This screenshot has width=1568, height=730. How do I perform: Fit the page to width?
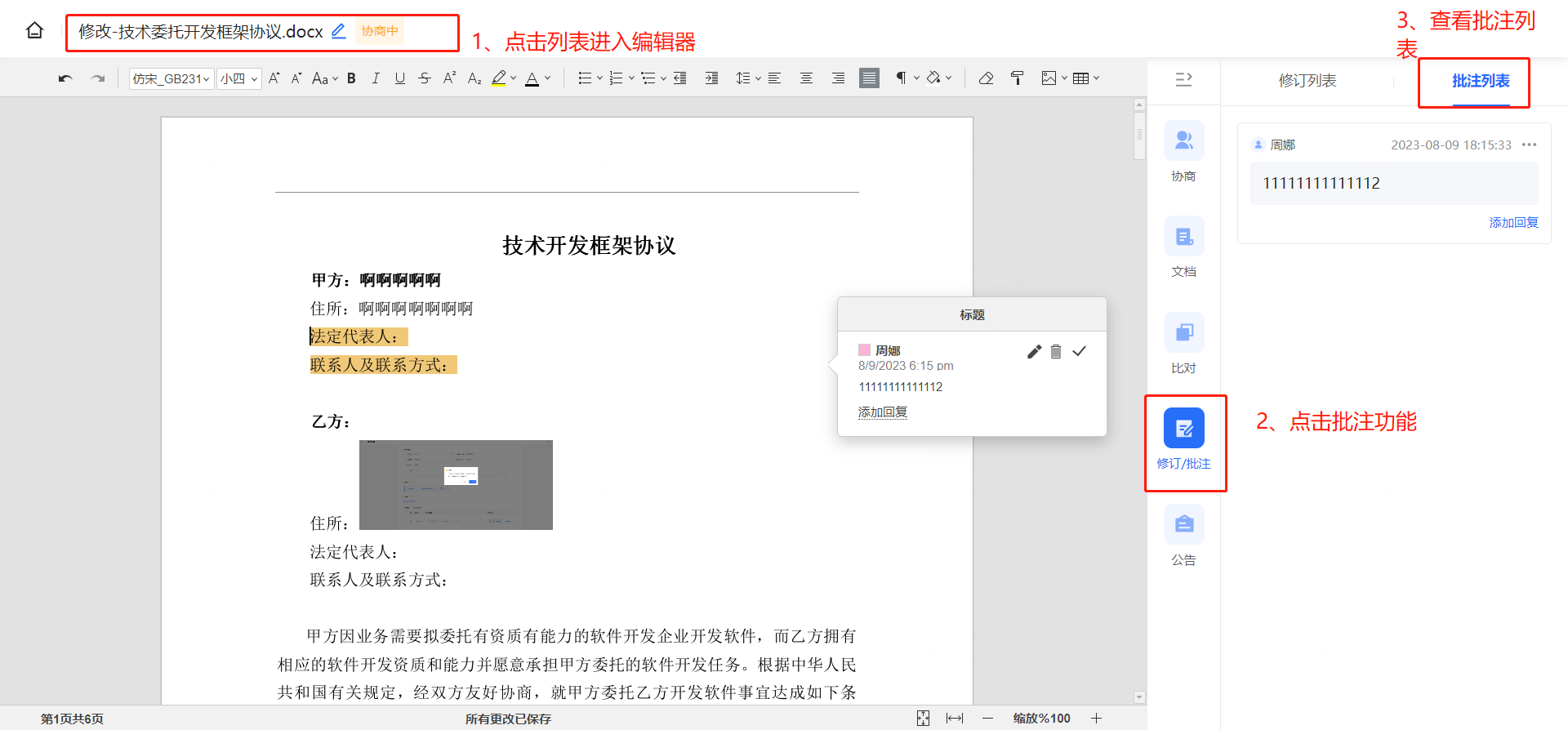pos(955,718)
